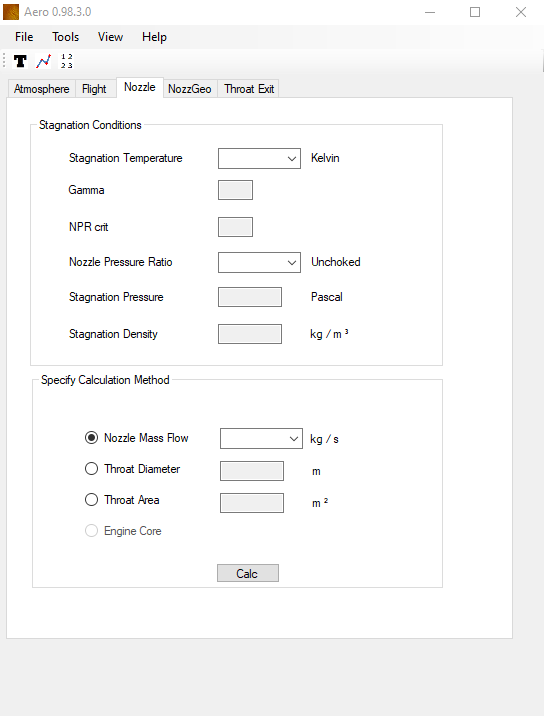Viewport: 544px width, 716px height.
Task: Switch to the NozzGeo tab
Action: coord(190,89)
